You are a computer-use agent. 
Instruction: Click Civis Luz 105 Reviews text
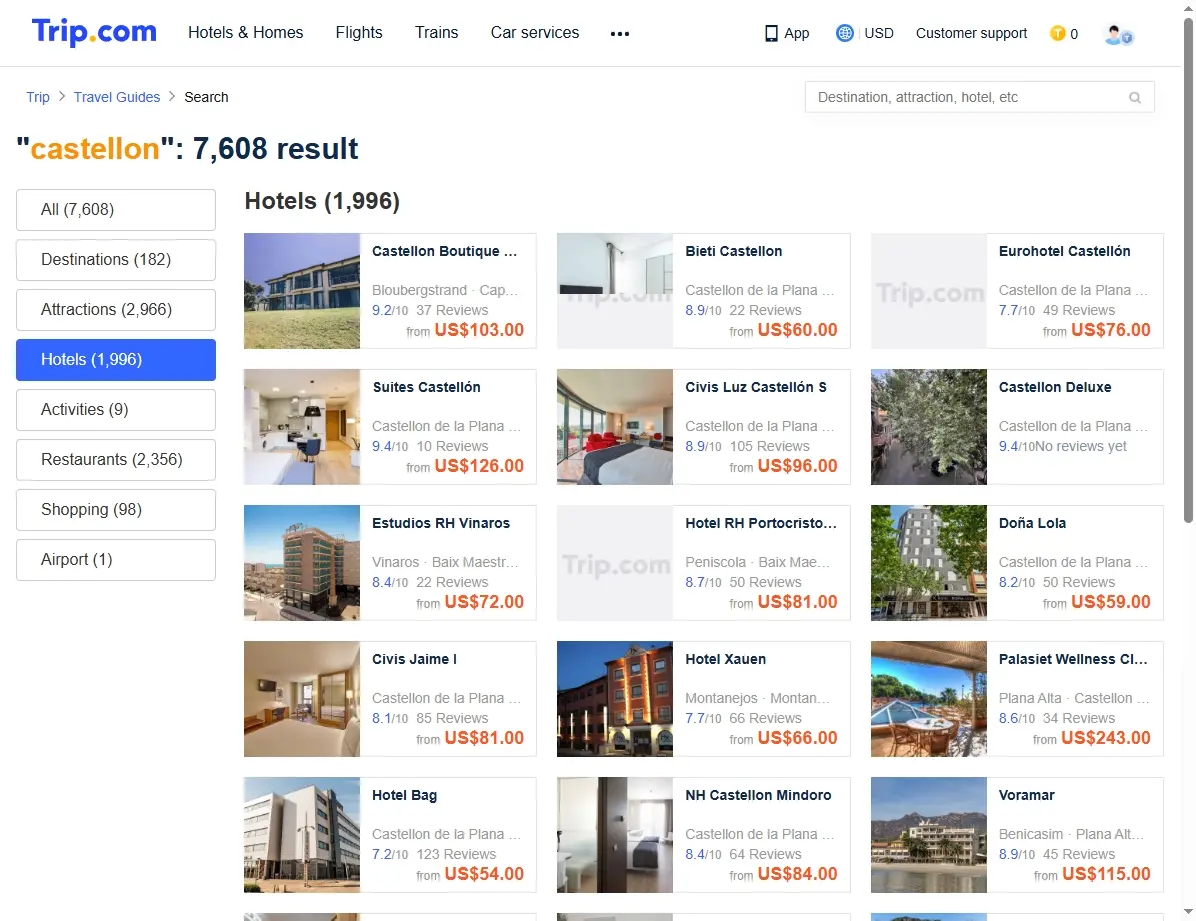click(770, 446)
